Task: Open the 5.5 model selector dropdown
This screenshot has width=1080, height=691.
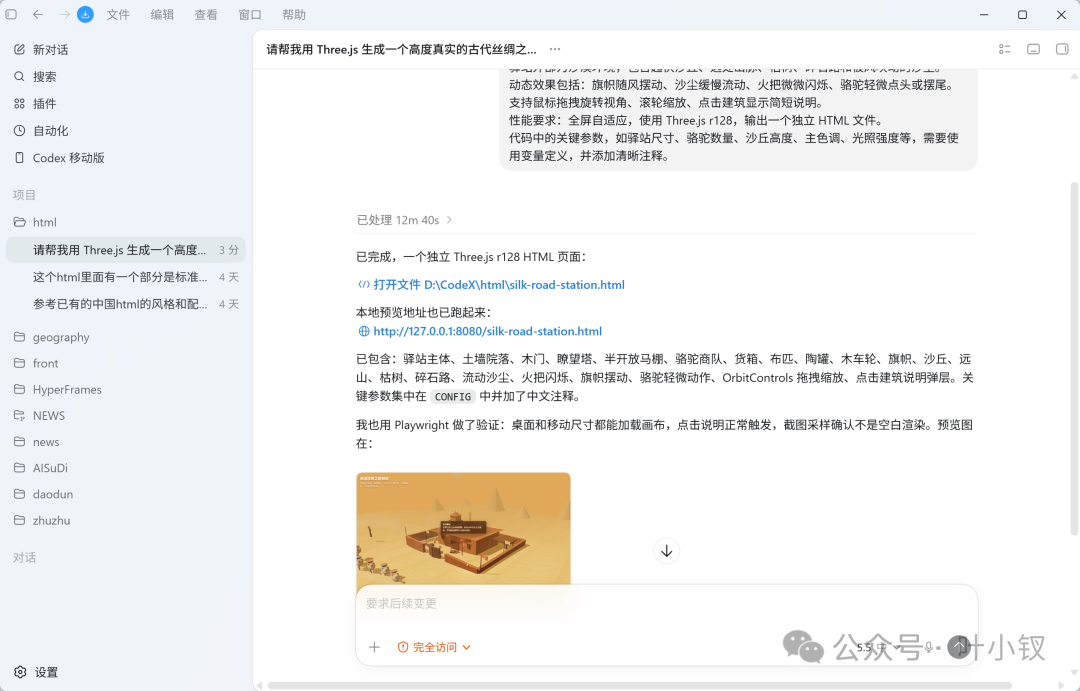Action: (x=878, y=647)
